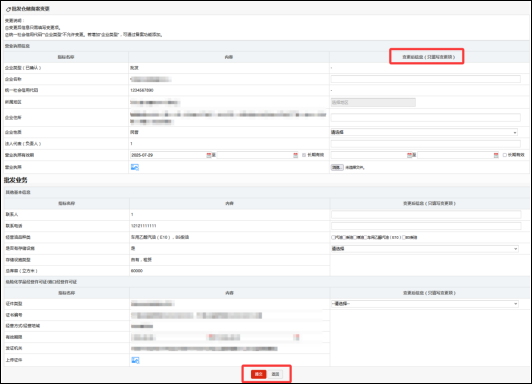
Task: Open calendar for current license end date
Action: tap(296, 155)
